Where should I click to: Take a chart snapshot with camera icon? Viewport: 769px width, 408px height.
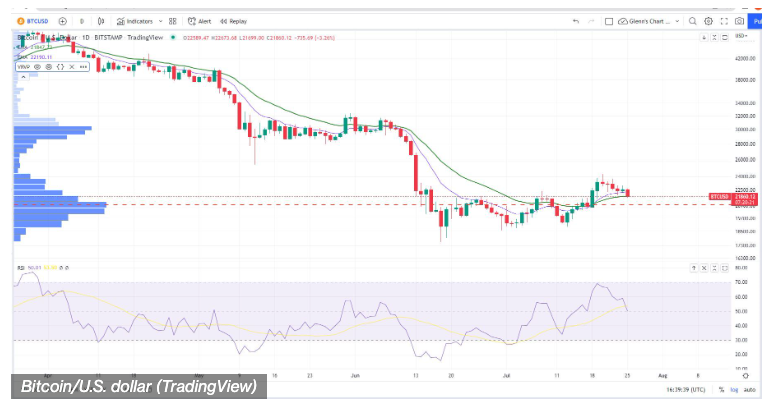click(739, 21)
